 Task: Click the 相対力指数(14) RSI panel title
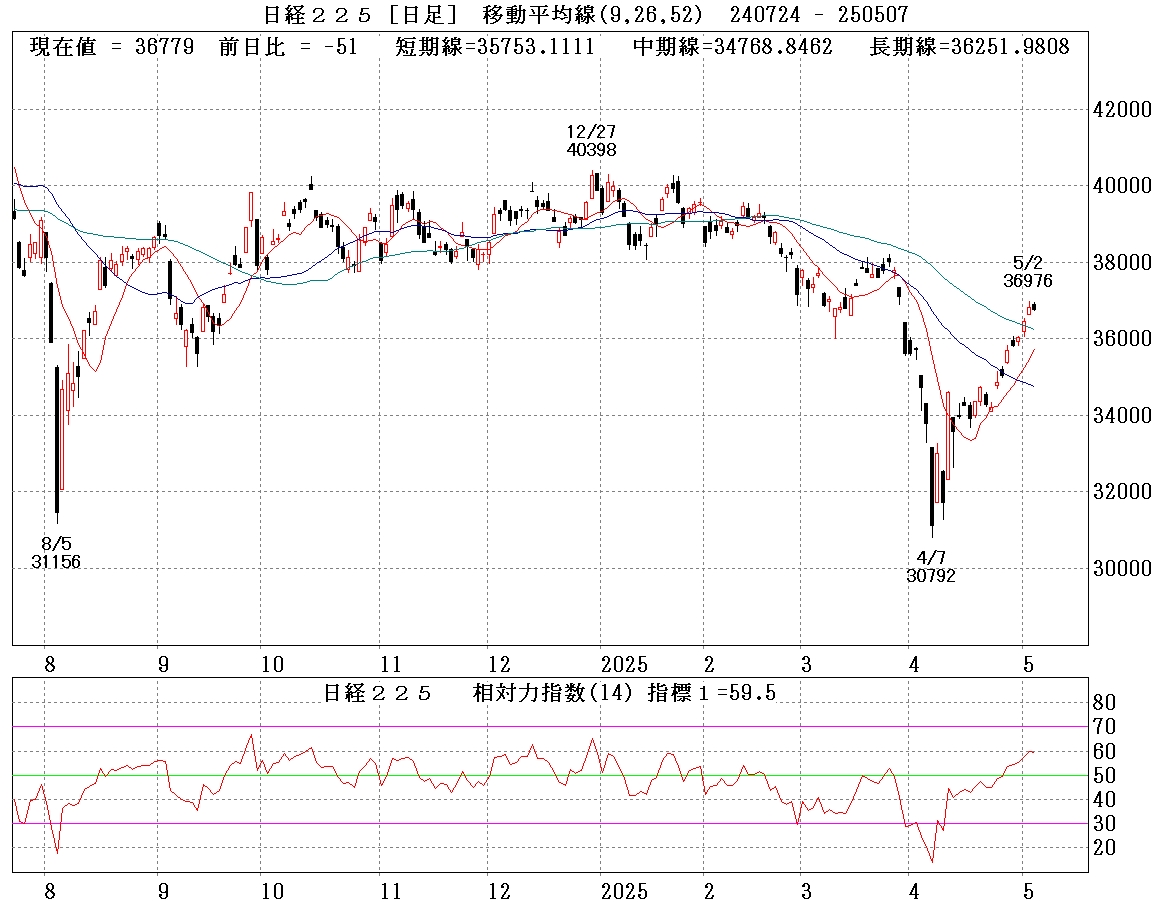tap(550, 693)
